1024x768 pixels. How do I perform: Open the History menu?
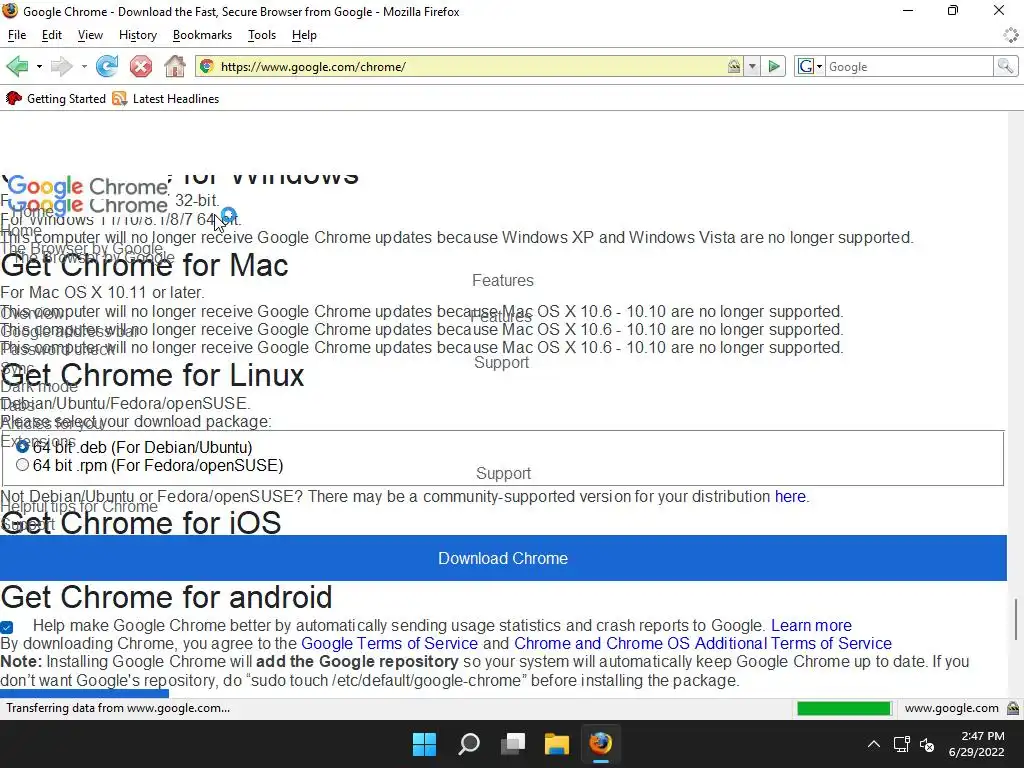click(x=138, y=35)
